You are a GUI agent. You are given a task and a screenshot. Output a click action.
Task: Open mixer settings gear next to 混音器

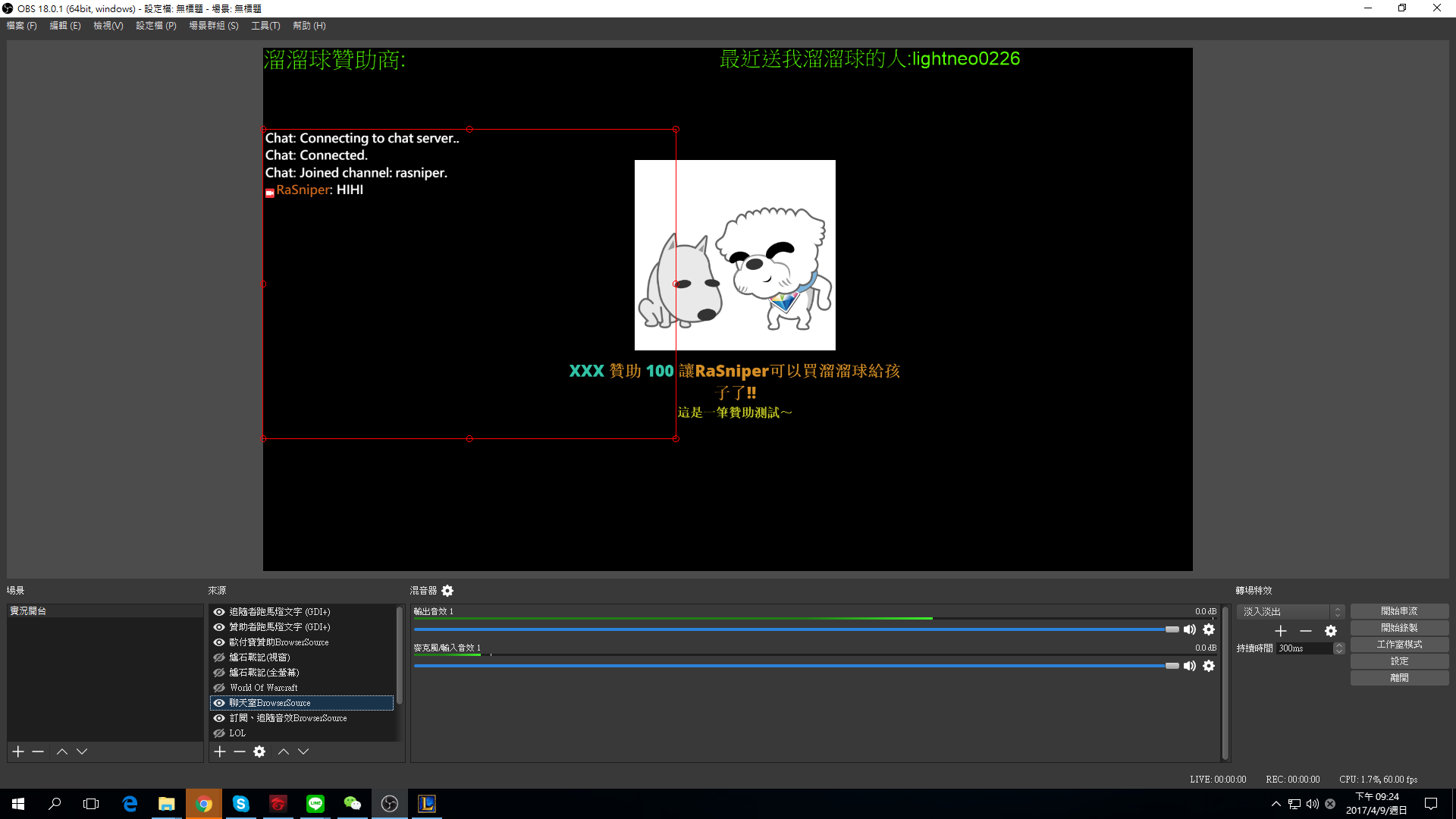click(x=447, y=591)
